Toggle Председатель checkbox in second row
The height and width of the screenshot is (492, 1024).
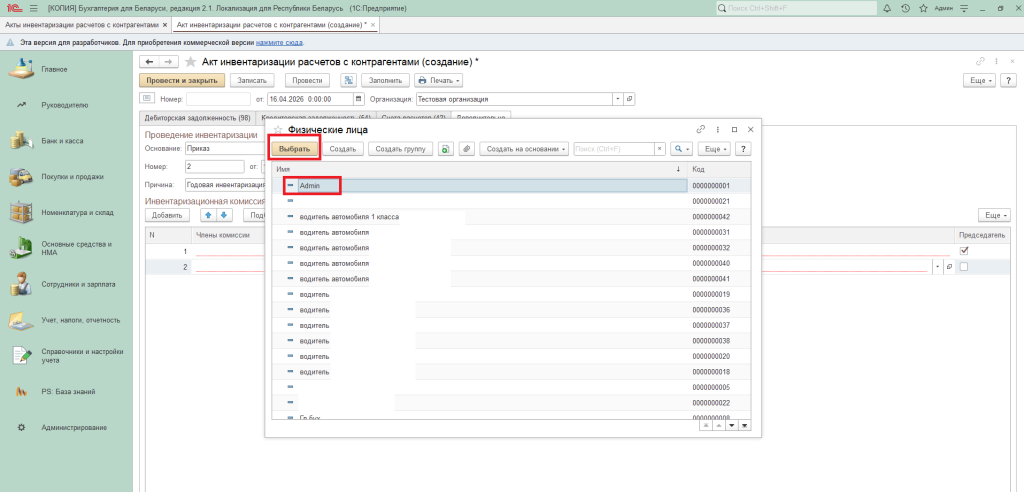[963, 267]
